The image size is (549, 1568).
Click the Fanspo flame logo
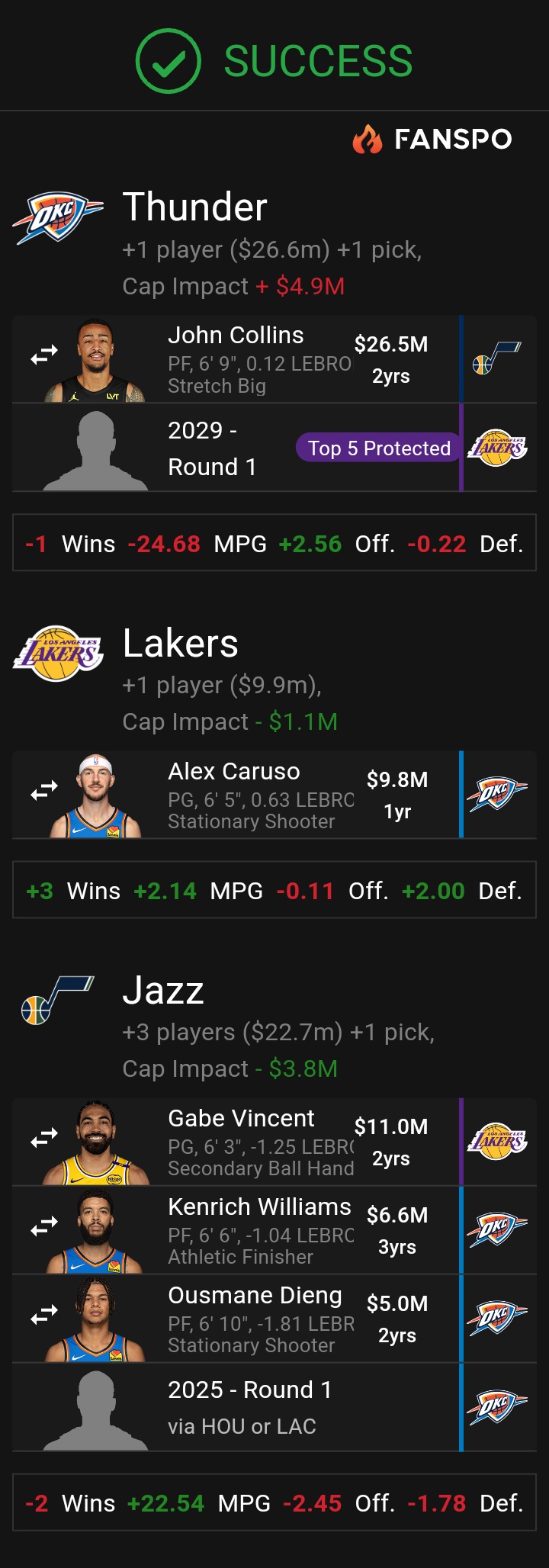click(x=367, y=139)
